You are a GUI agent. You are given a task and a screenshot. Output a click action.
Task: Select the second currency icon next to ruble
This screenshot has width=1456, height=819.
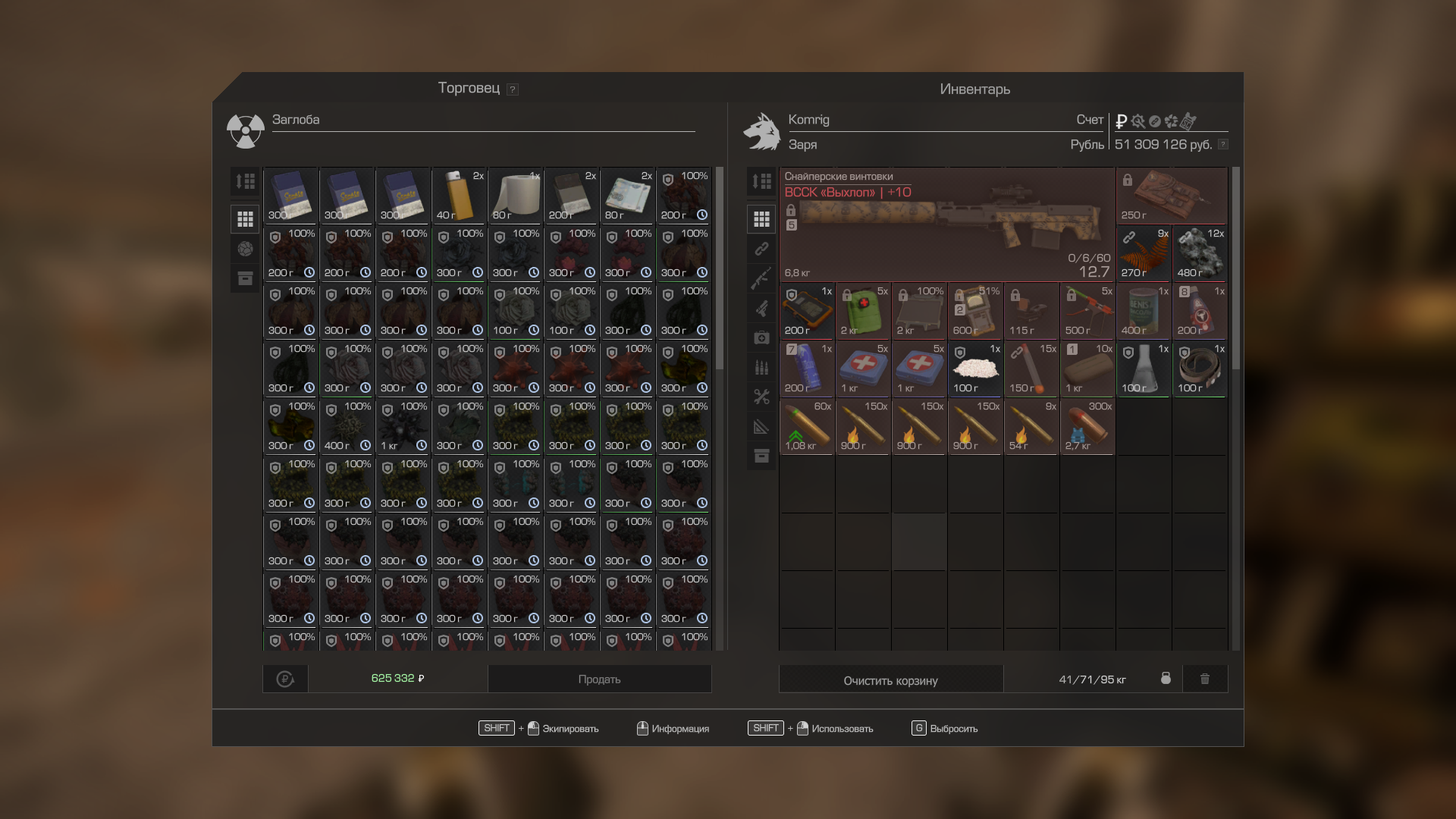(x=1138, y=121)
